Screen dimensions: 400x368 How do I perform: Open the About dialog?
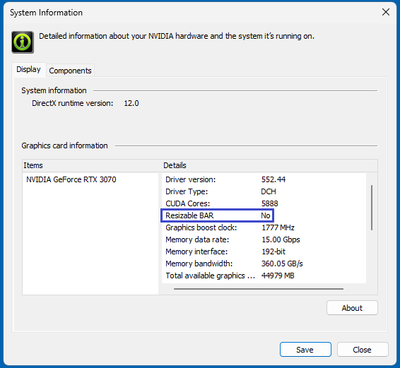[352, 308]
